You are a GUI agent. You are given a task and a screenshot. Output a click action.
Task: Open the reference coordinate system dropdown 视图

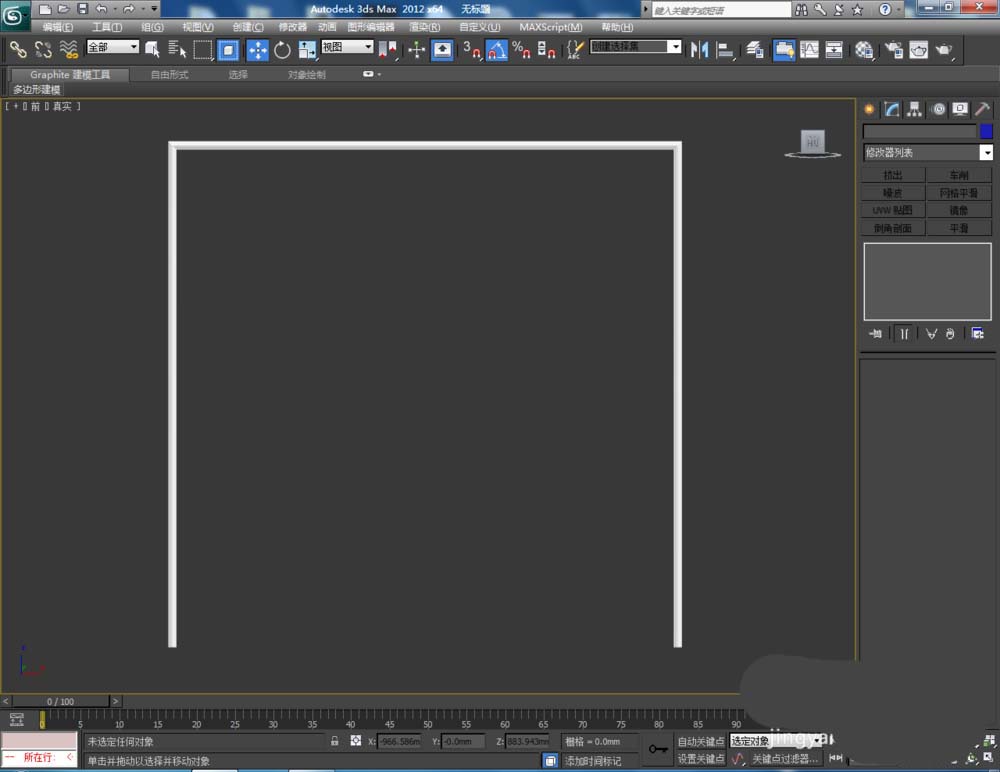coord(347,47)
